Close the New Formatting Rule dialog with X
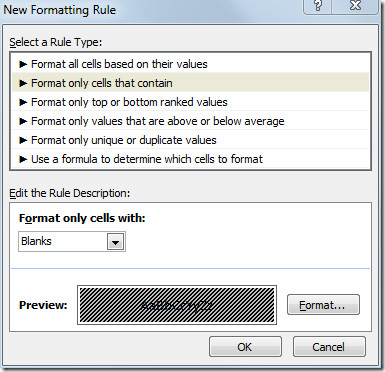This screenshot has height=372, width=385. click(x=355, y=6)
